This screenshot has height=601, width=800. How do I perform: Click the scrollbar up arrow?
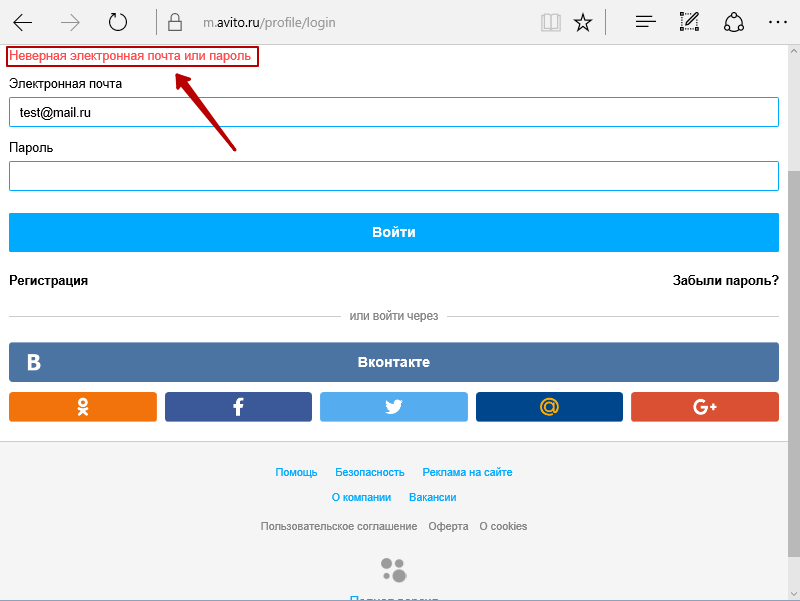click(x=794, y=51)
